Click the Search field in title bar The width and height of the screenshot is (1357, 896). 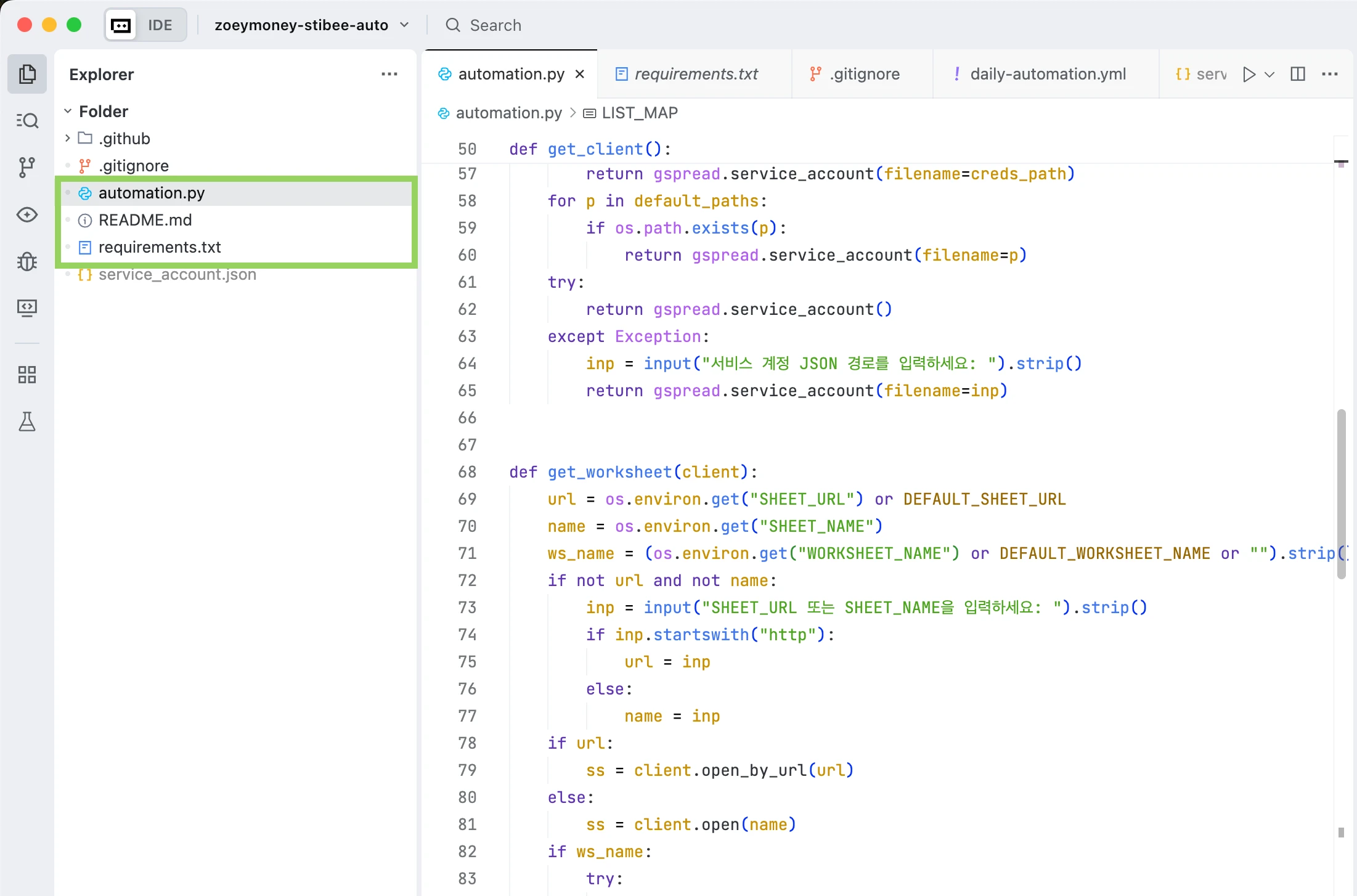pyautogui.click(x=495, y=25)
